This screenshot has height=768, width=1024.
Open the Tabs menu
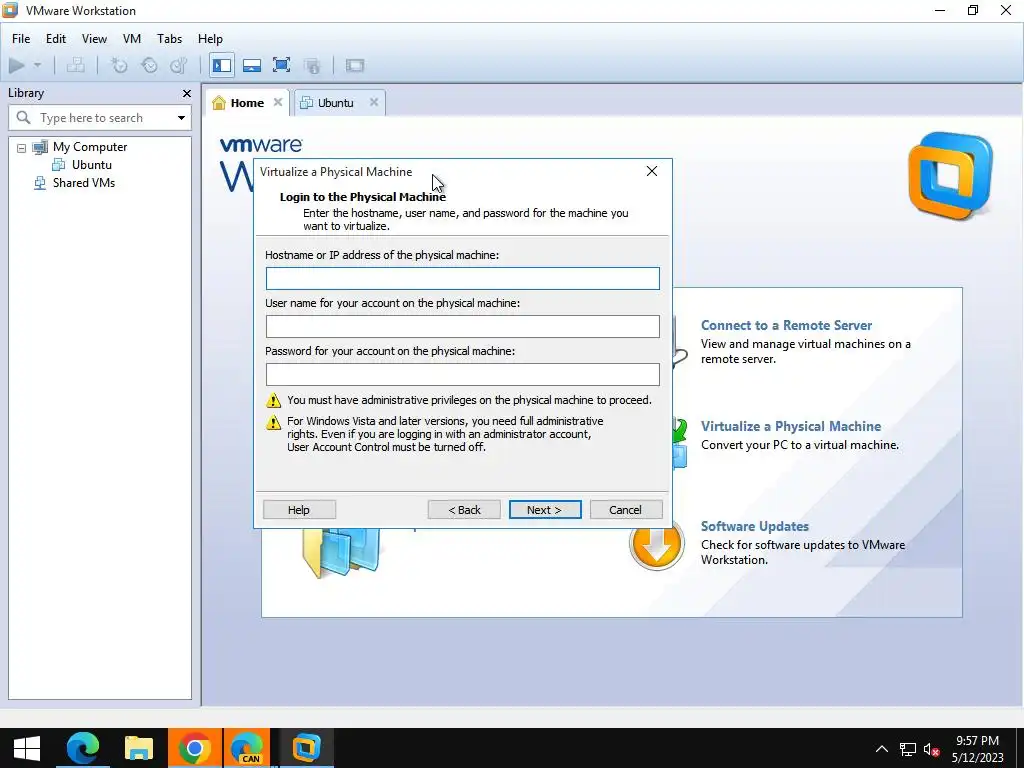[169, 39]
